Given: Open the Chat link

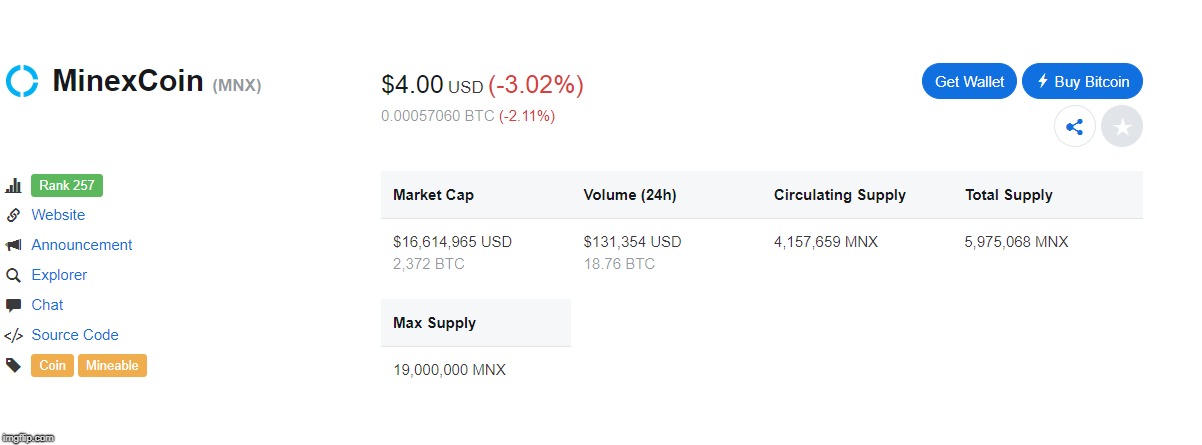Looking at the screenshot, I should pyautogui.click(x=47, y=305).
